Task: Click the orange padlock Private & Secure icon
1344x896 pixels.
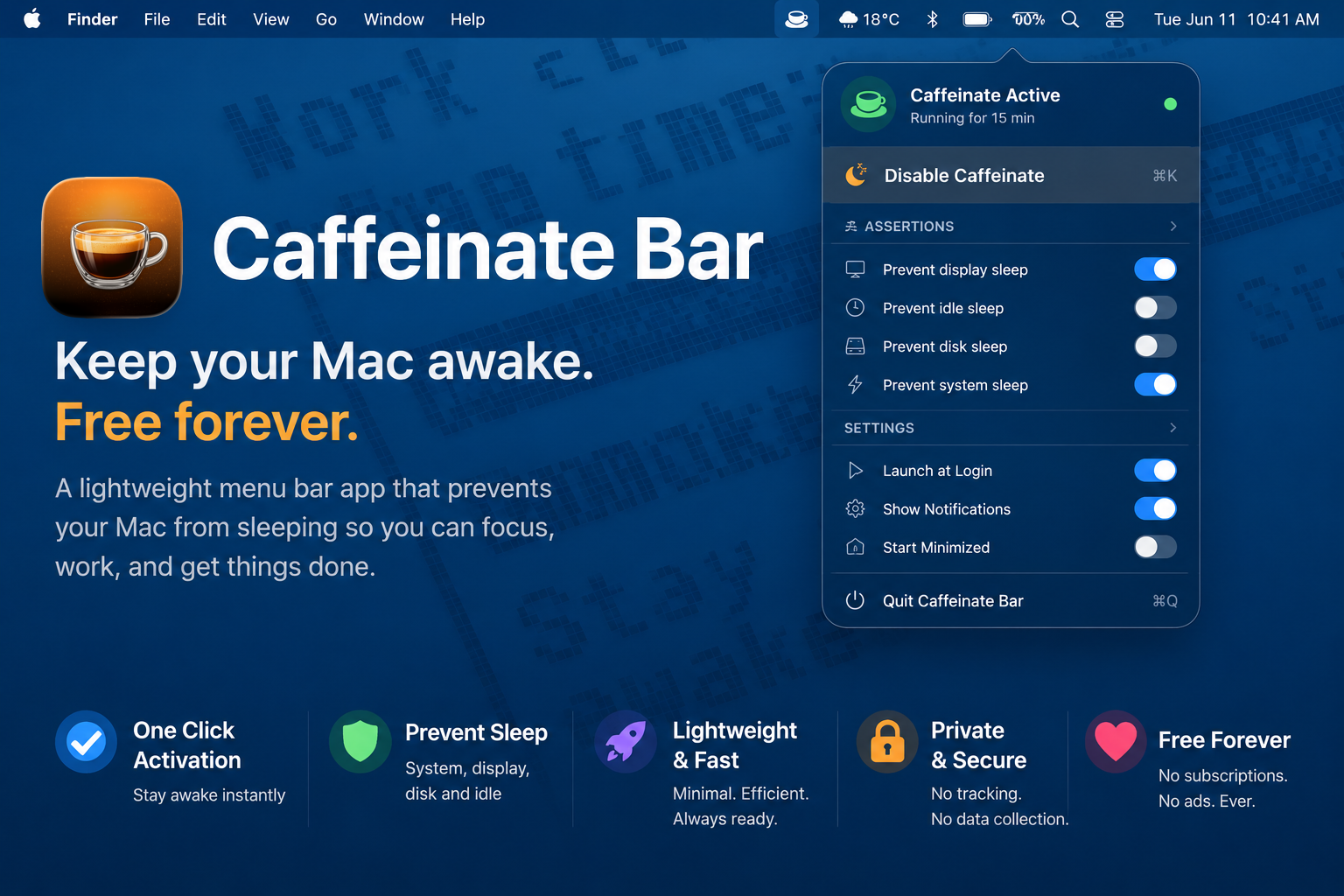Action: 887,741
